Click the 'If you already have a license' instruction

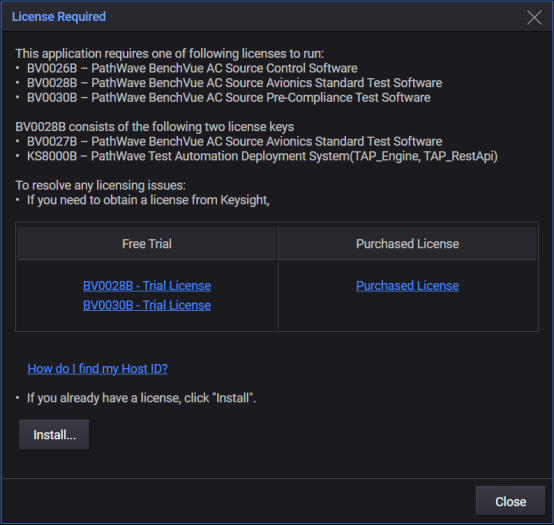(x=141, y=398)
